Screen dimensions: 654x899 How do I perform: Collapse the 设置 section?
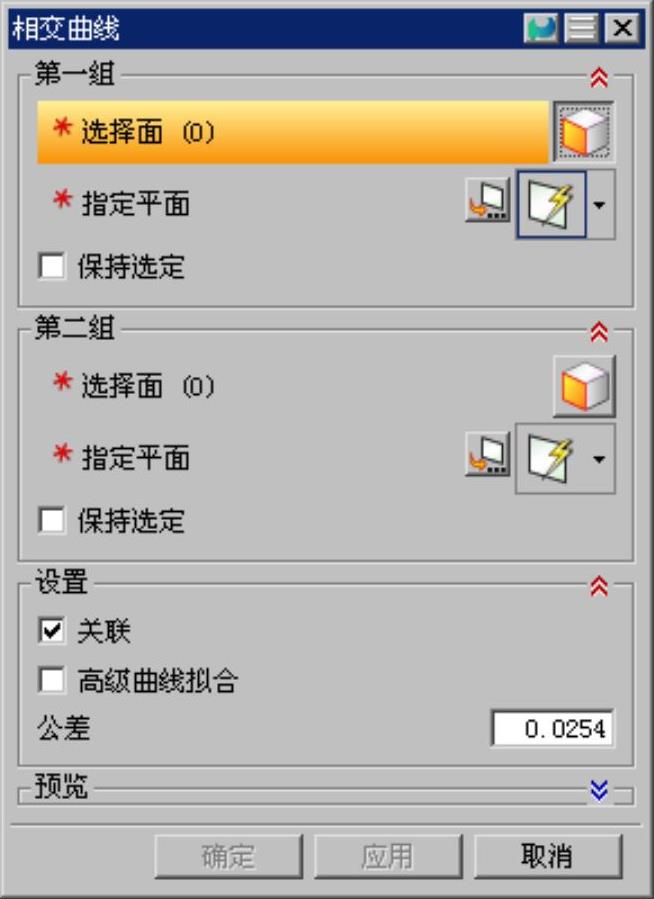click(x=599, y=587)
